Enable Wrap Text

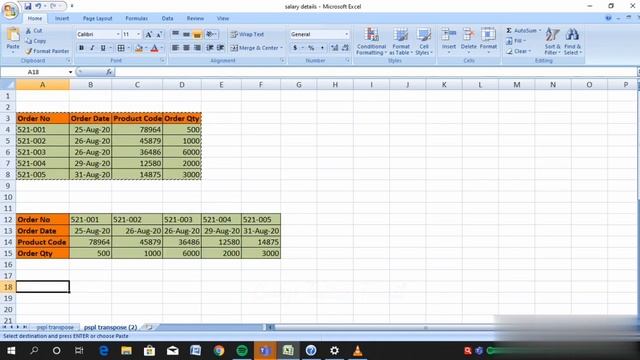pyautogui.click(x=247, y=34)
